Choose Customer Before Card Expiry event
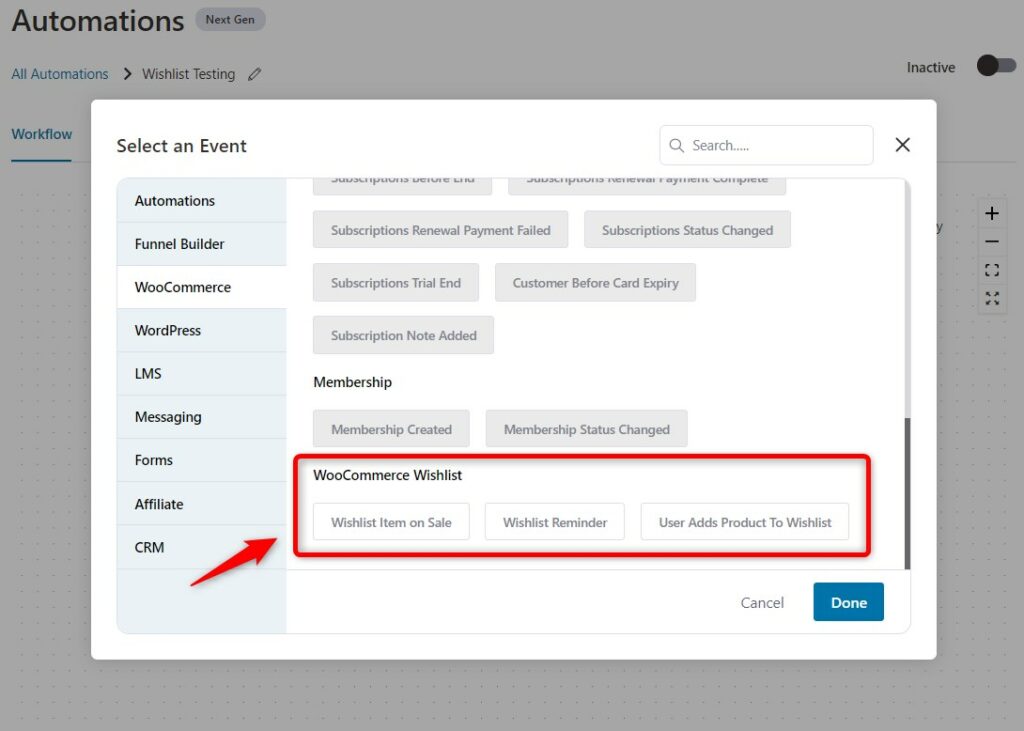1024x731 pixels. pos(595,283)
